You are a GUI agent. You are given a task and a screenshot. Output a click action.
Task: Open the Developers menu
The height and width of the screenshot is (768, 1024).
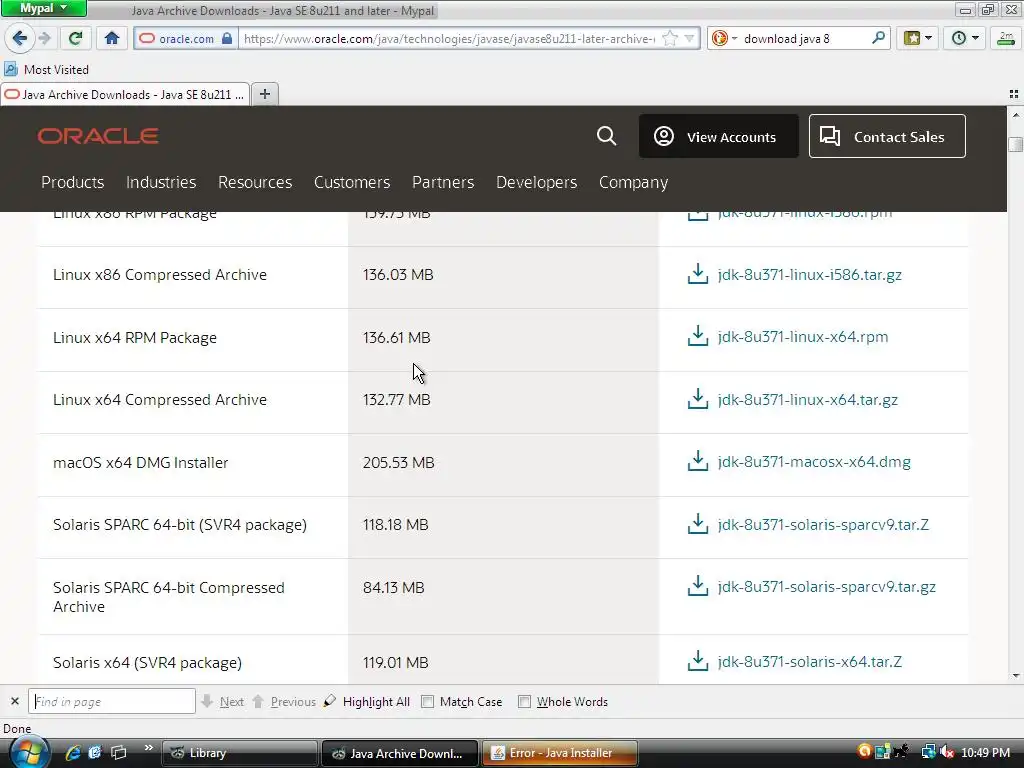click(x=536, y=182)
